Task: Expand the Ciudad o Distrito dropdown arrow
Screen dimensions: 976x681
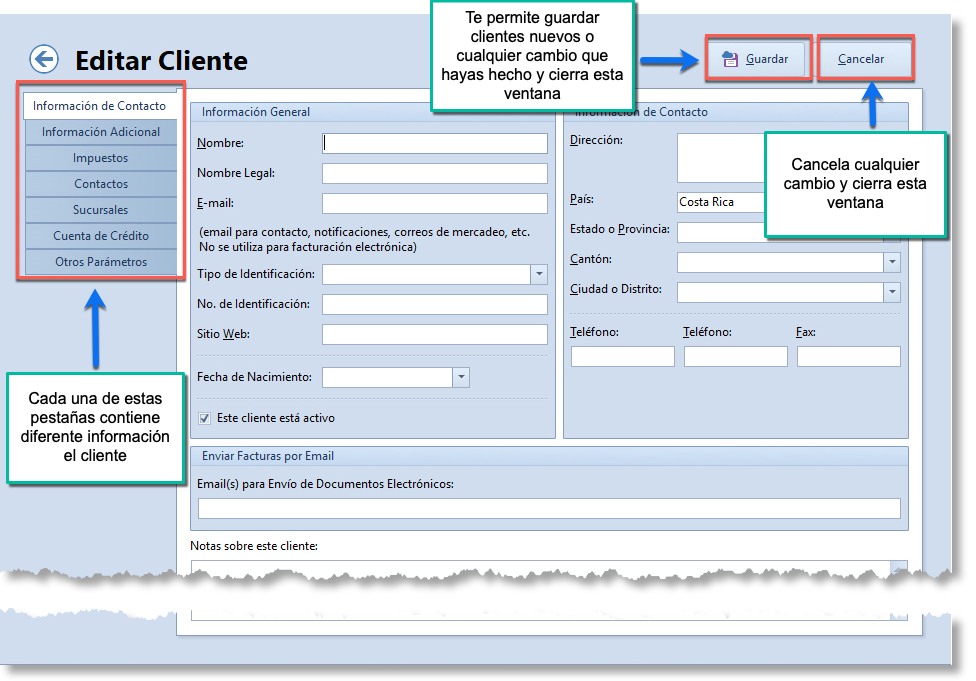Action: (x=892, y=292)
